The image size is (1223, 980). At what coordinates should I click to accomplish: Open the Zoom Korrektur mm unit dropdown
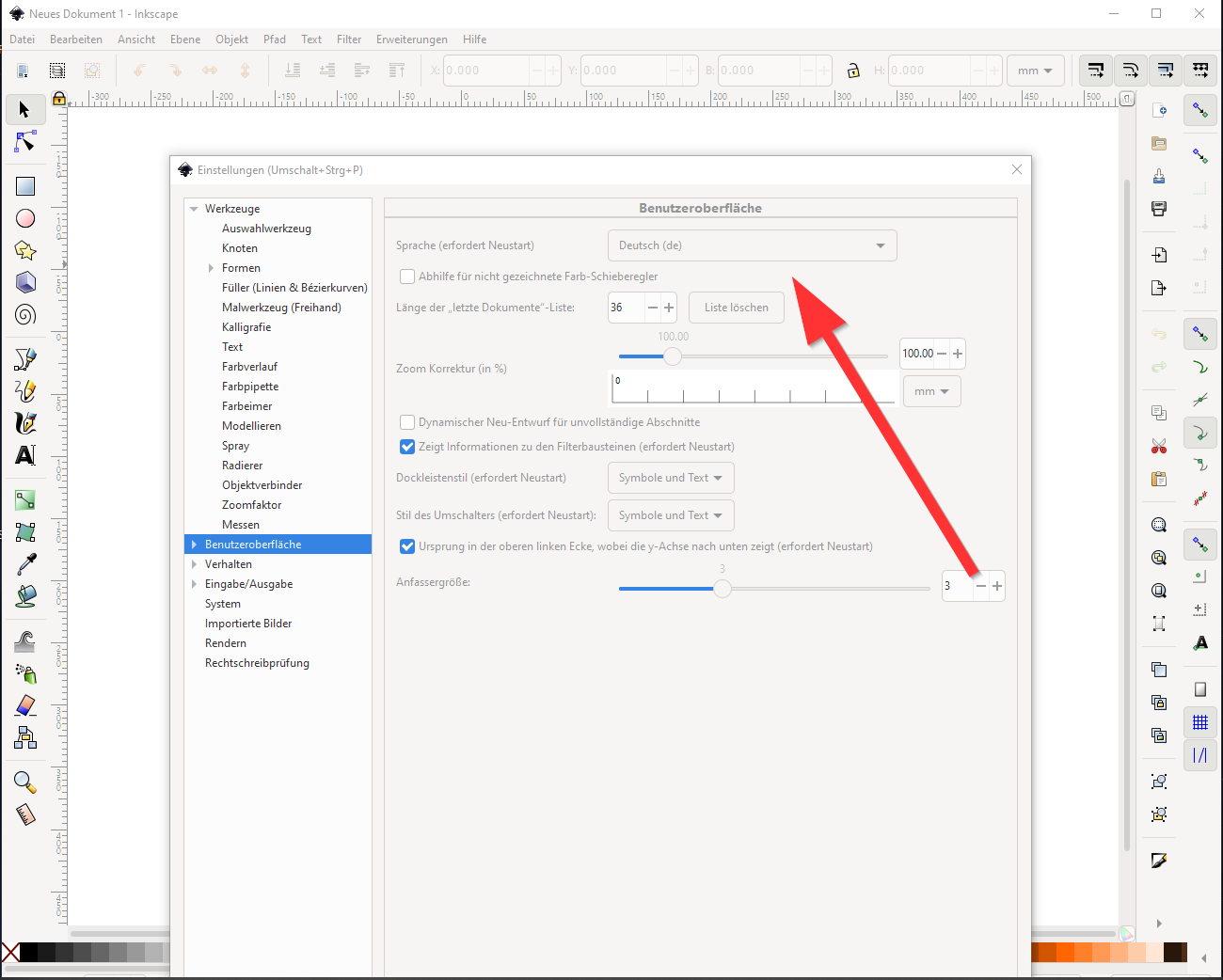click(x=932, y=391)
